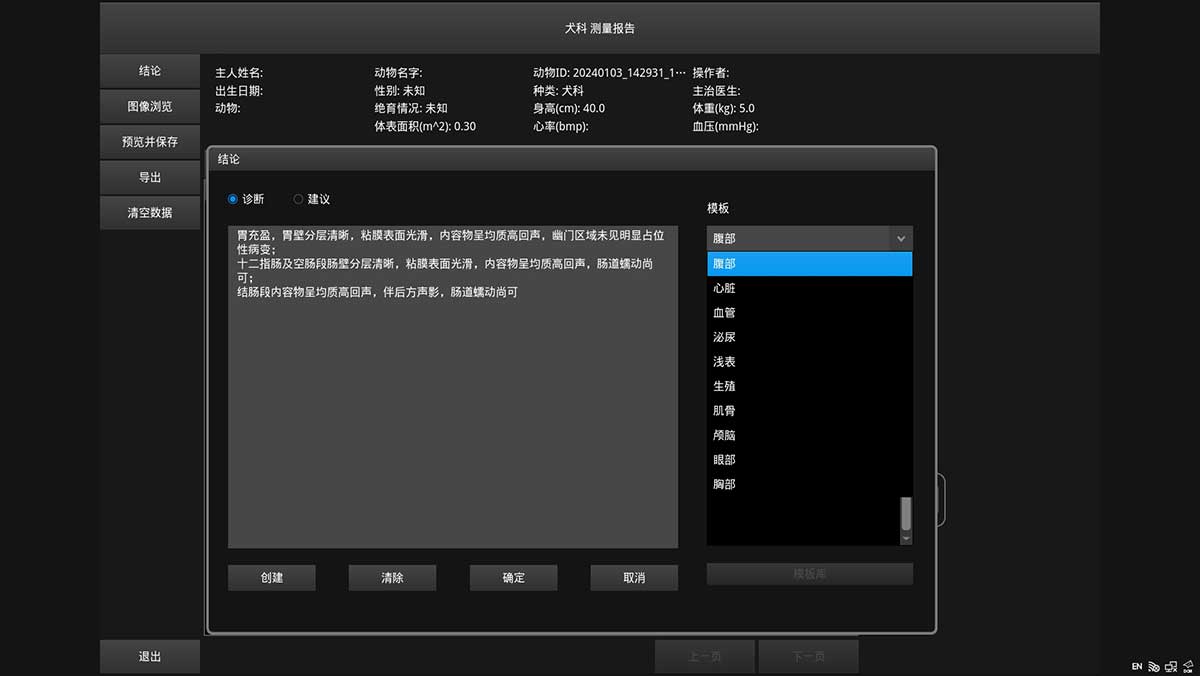
Task: Open the 导出 sidebar item
Action: (x=150, y=177)
